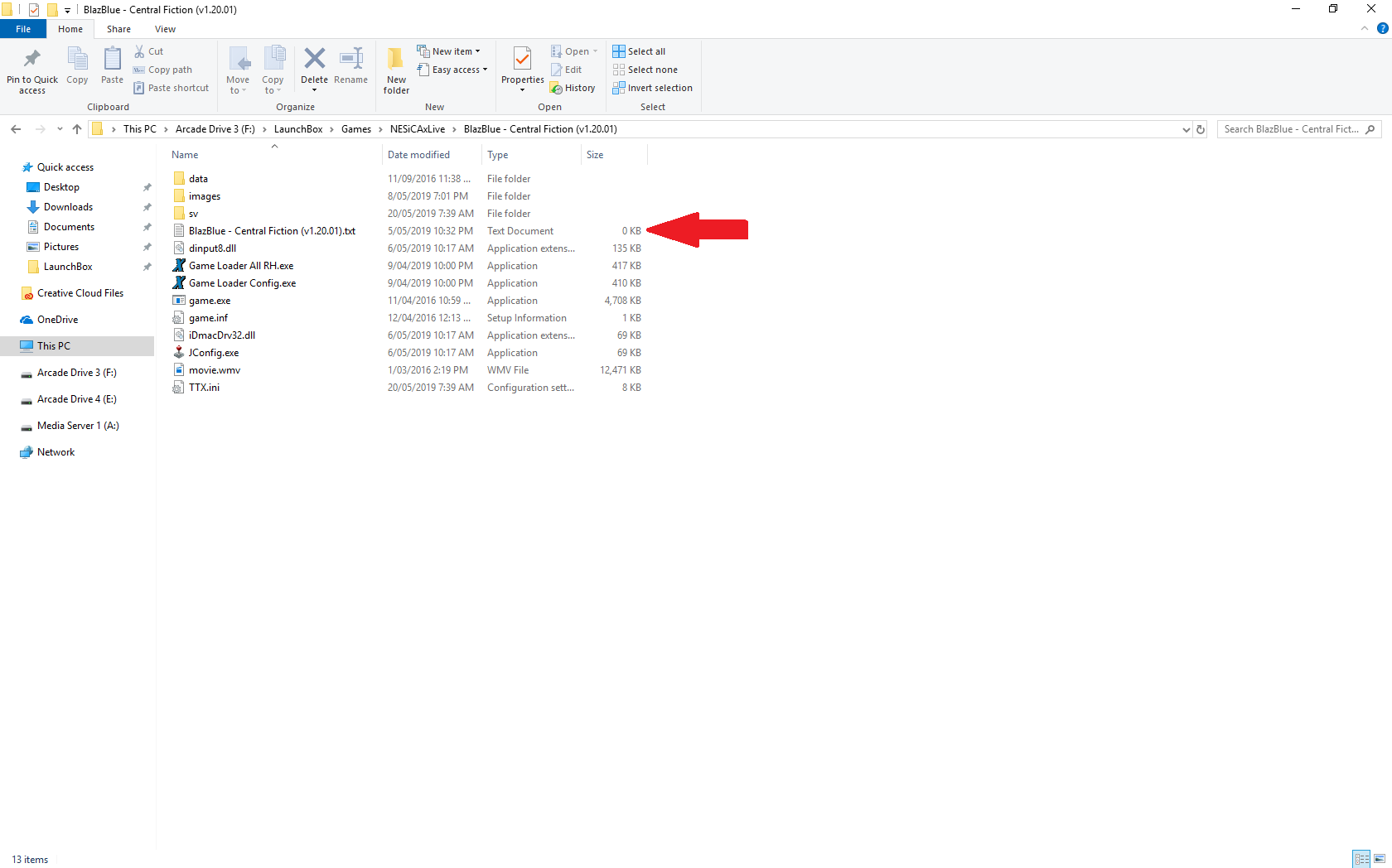Screen dimensions: 1392x868
Task: Expand the Properties dropdown arrow
Action: click(x=522, y=89)
